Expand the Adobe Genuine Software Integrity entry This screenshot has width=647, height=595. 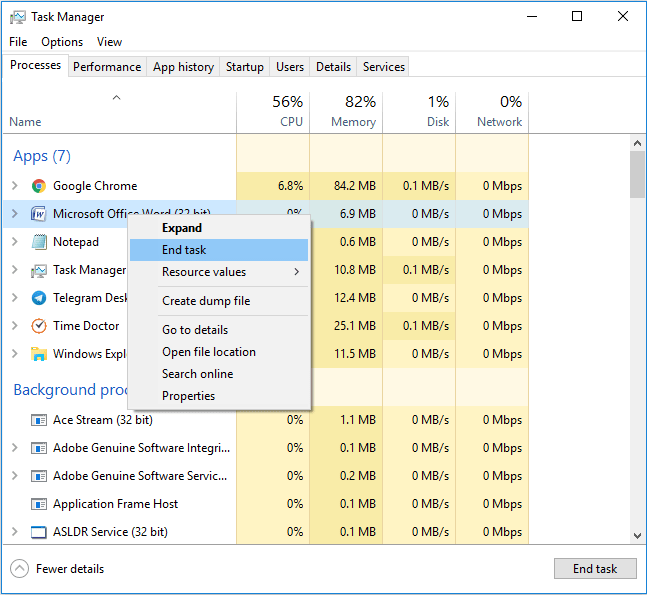15,448
